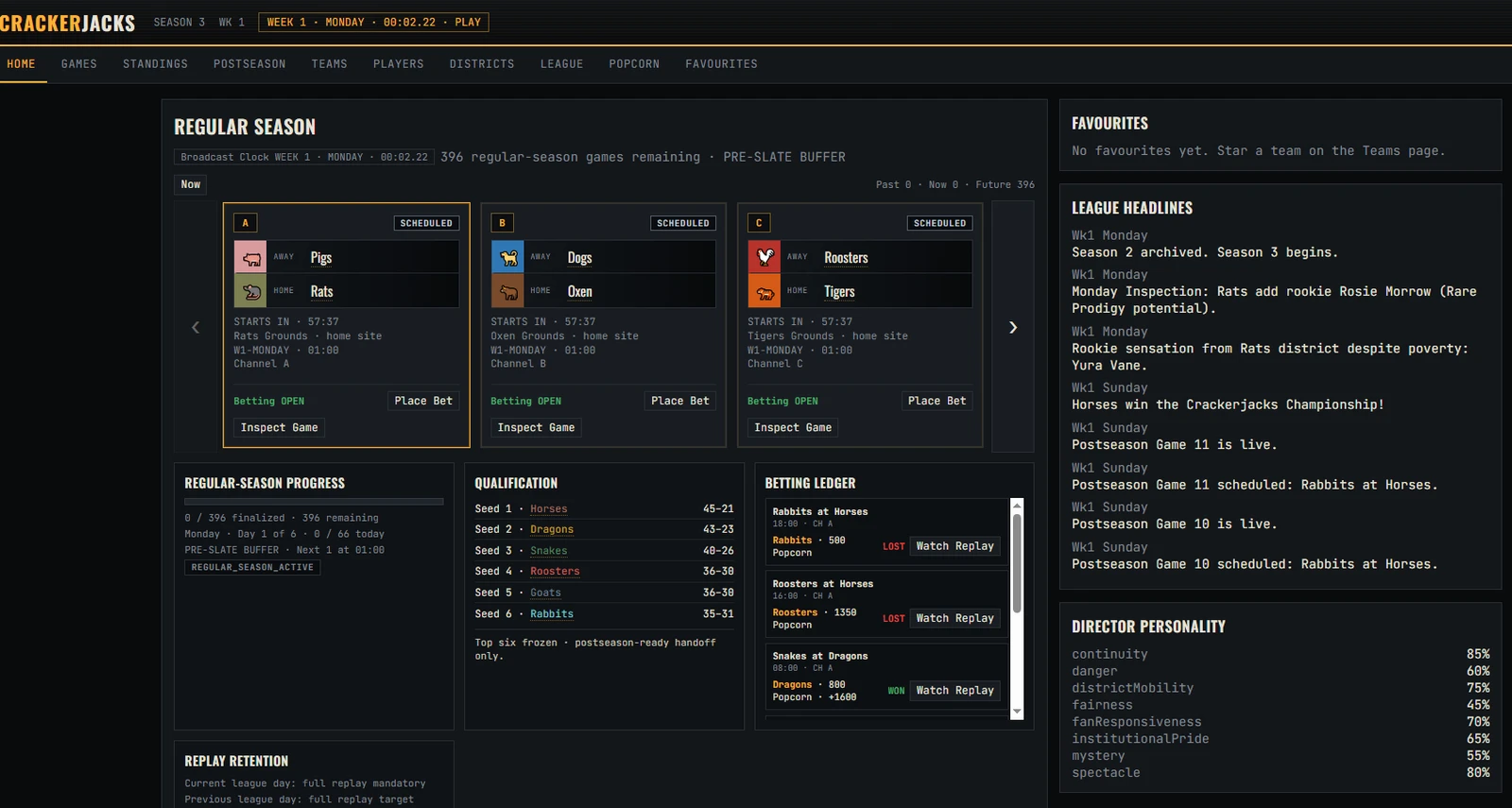
Task: Click the Crackerjacks logo
Action: (68, 23)
